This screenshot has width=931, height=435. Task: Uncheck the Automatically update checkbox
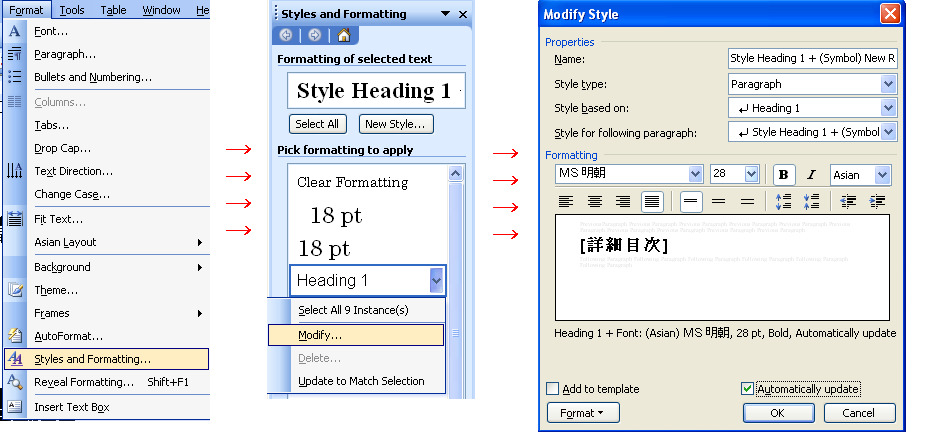click(x=748, y=388)
